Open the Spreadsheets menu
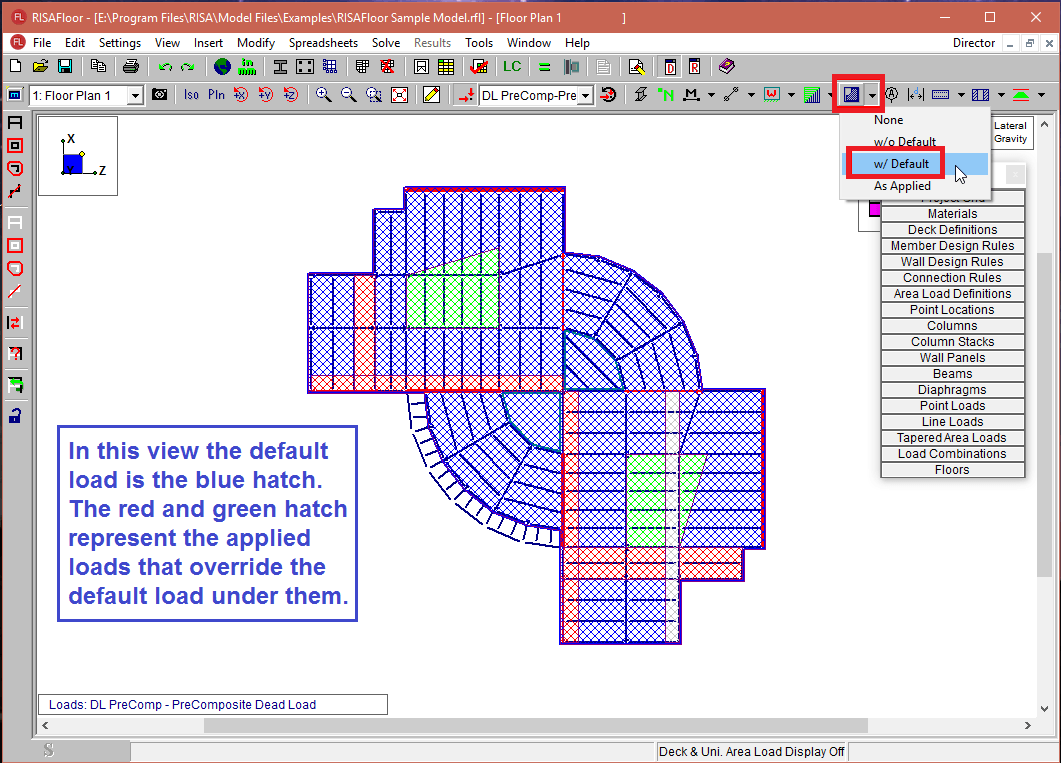 [324, 43]
